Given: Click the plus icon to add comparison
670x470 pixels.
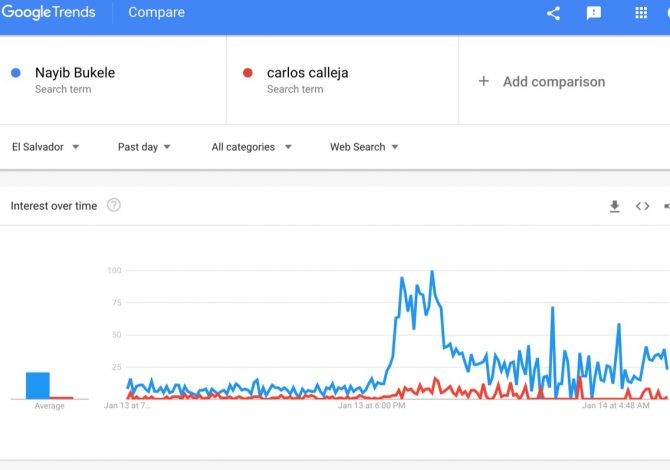Looking at the screenshot, I should 483,81.
